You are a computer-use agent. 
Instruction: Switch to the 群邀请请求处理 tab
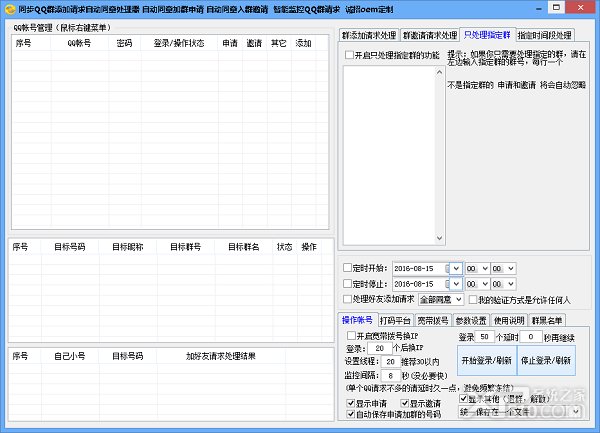(430, 35)
